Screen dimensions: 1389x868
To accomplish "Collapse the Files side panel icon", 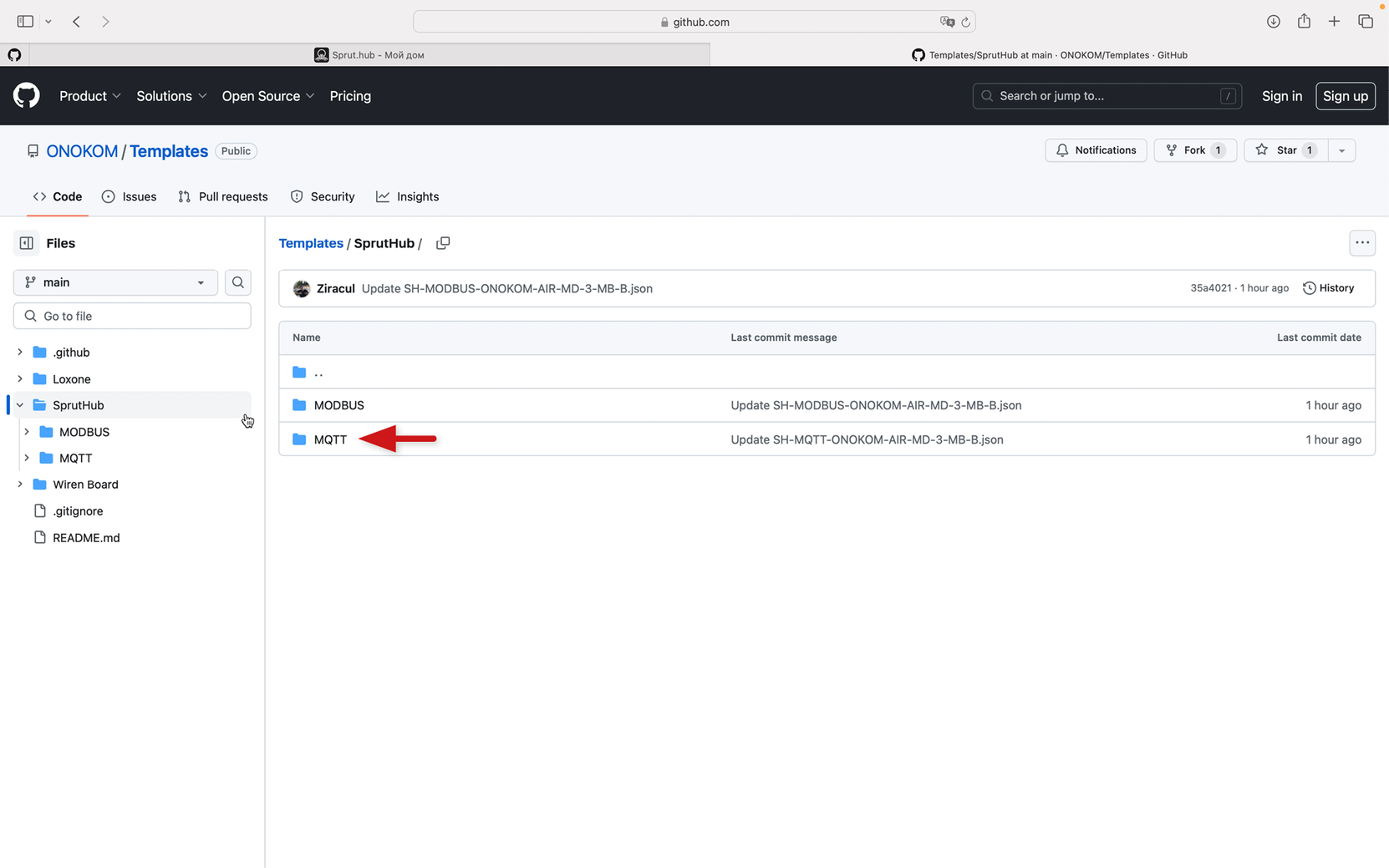I will pyautogui.click(x=27, y=243).
